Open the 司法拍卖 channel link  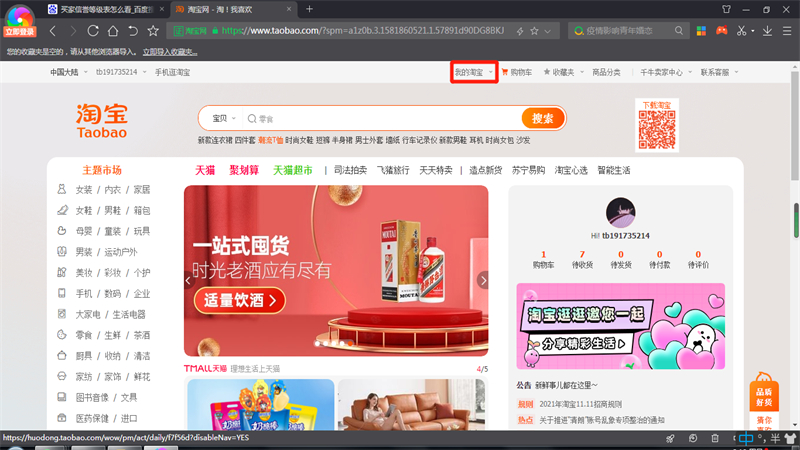point(350,170)
